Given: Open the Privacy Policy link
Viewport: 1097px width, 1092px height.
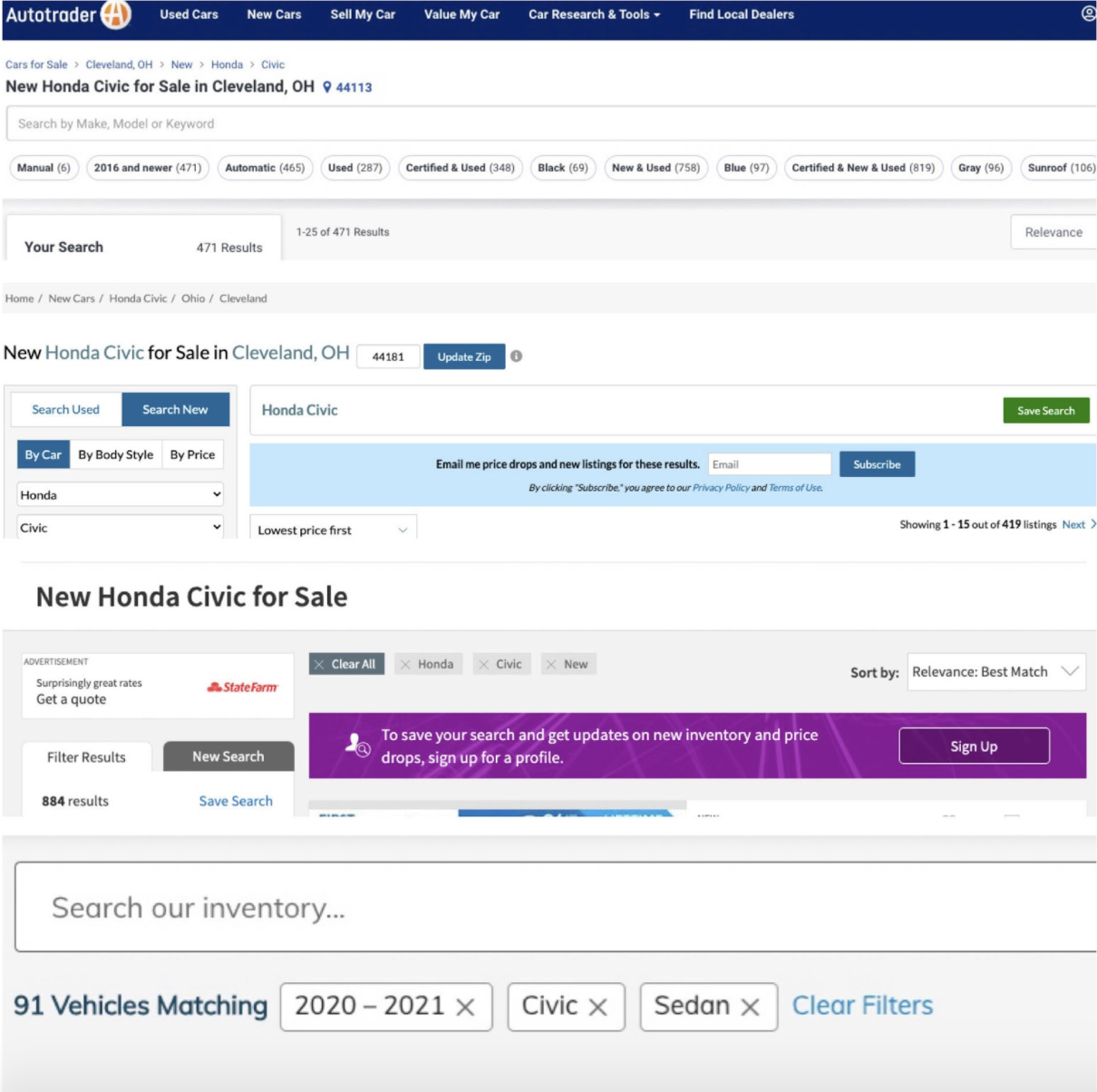Looking at the screenshot, I should [721, 487].
